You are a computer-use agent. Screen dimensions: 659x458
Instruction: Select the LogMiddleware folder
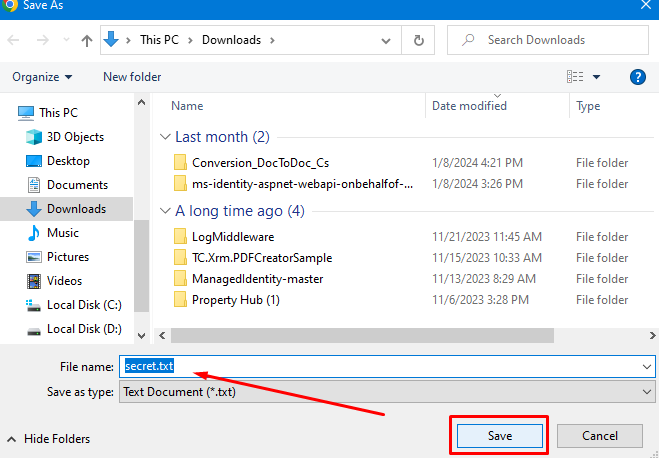232,237
